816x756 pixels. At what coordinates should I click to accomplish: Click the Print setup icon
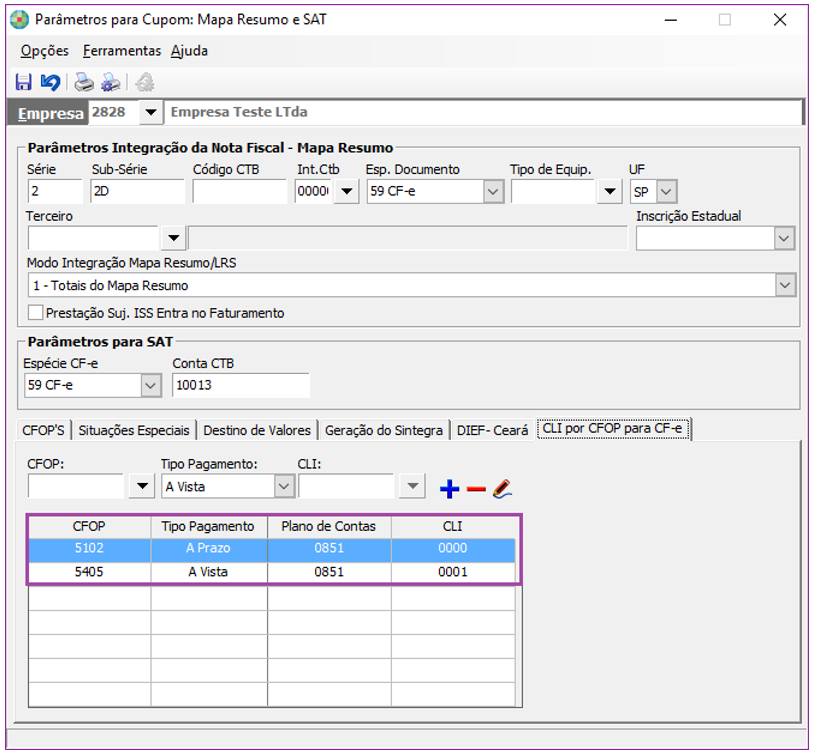[x=110, y=82]
